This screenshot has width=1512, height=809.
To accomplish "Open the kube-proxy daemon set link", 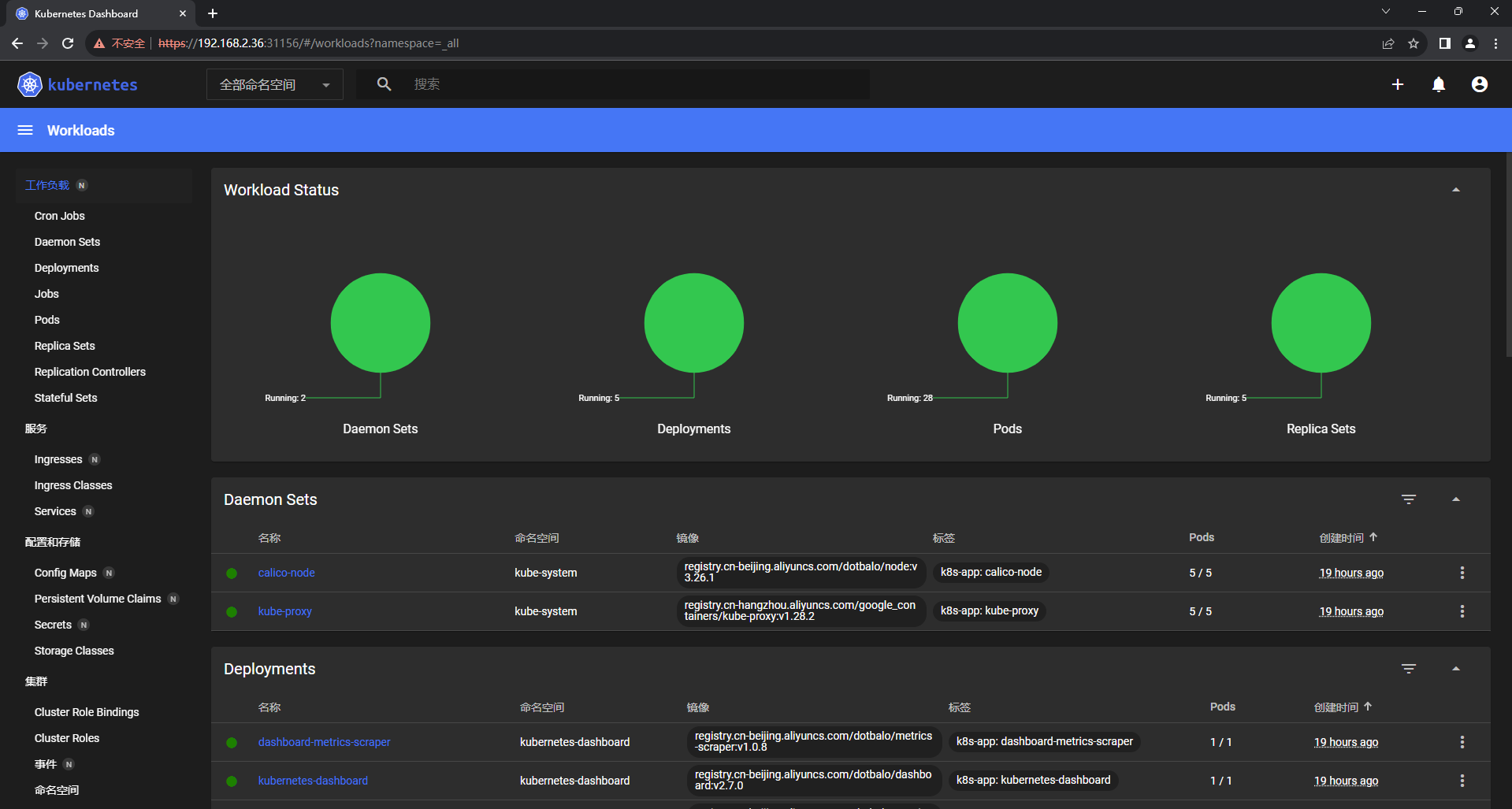I will pos(284,611).
